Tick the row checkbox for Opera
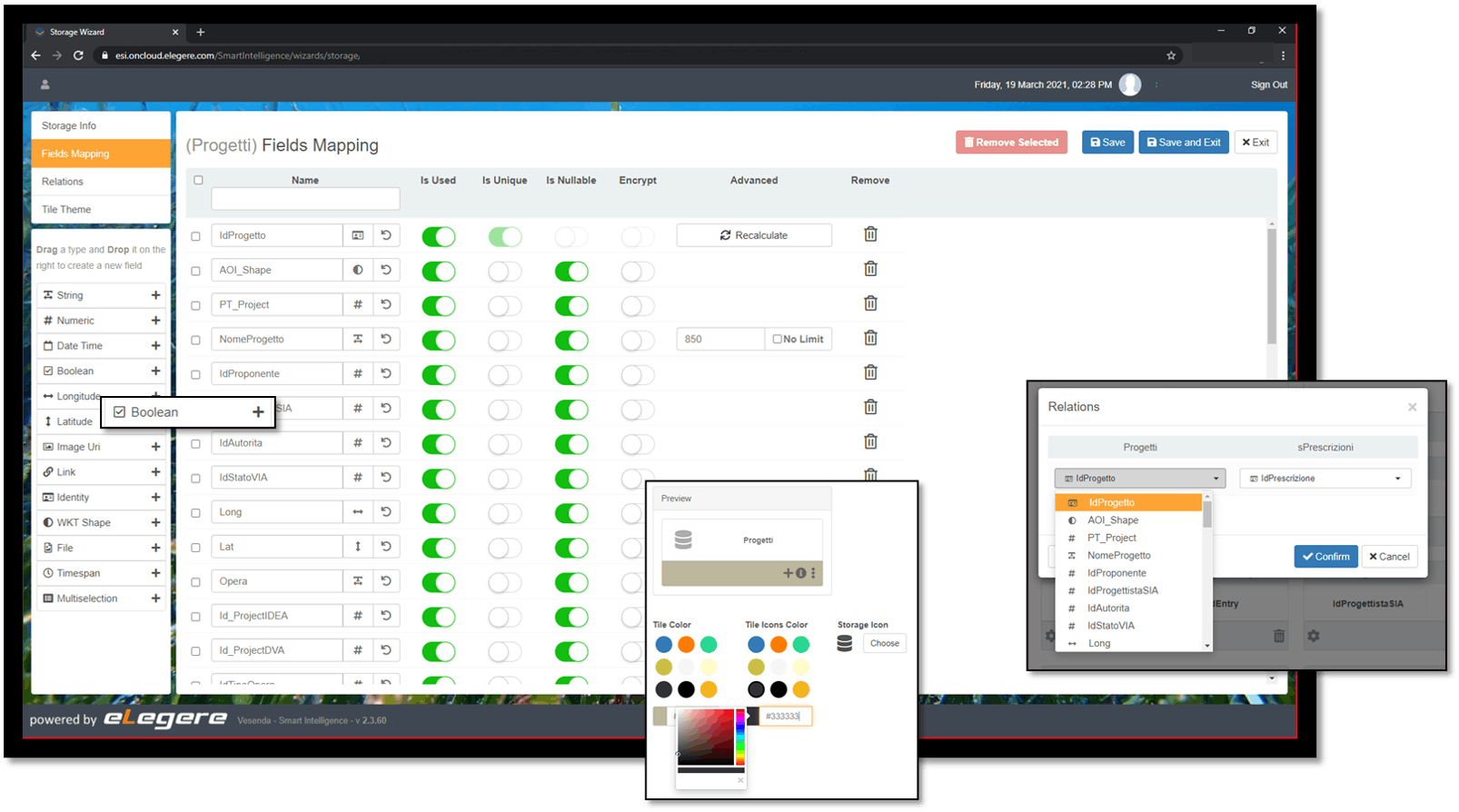 coord(195,582)
